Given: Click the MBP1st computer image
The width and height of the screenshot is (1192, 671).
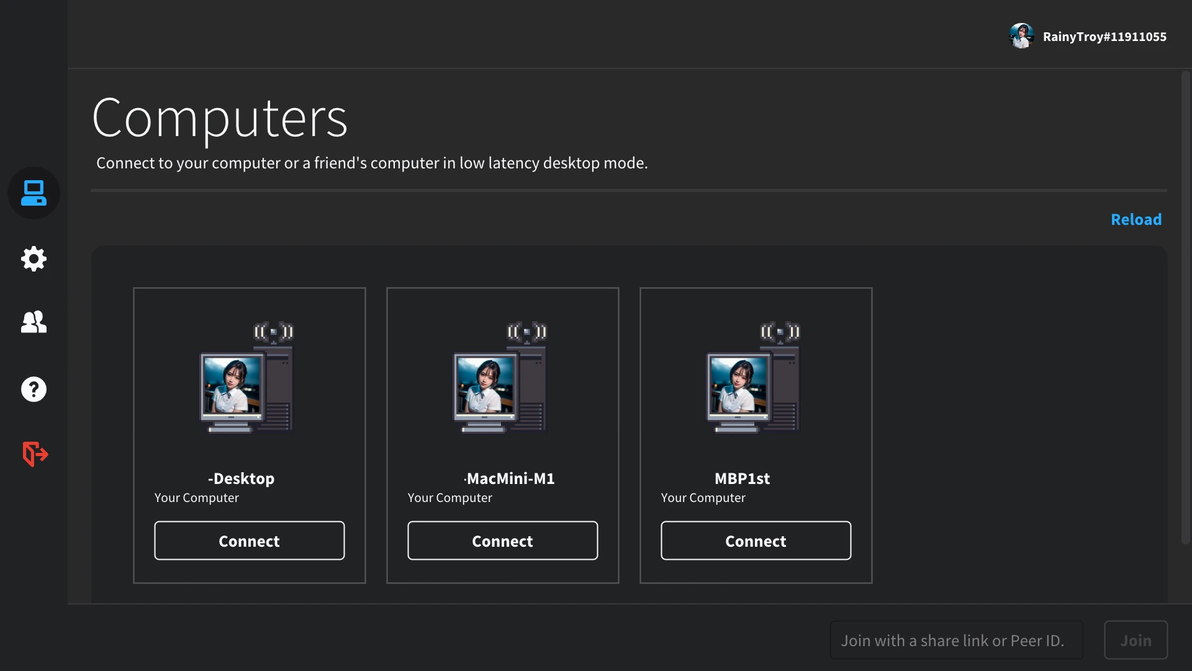Looking at the screenshot, I should [x=754, y=378].
